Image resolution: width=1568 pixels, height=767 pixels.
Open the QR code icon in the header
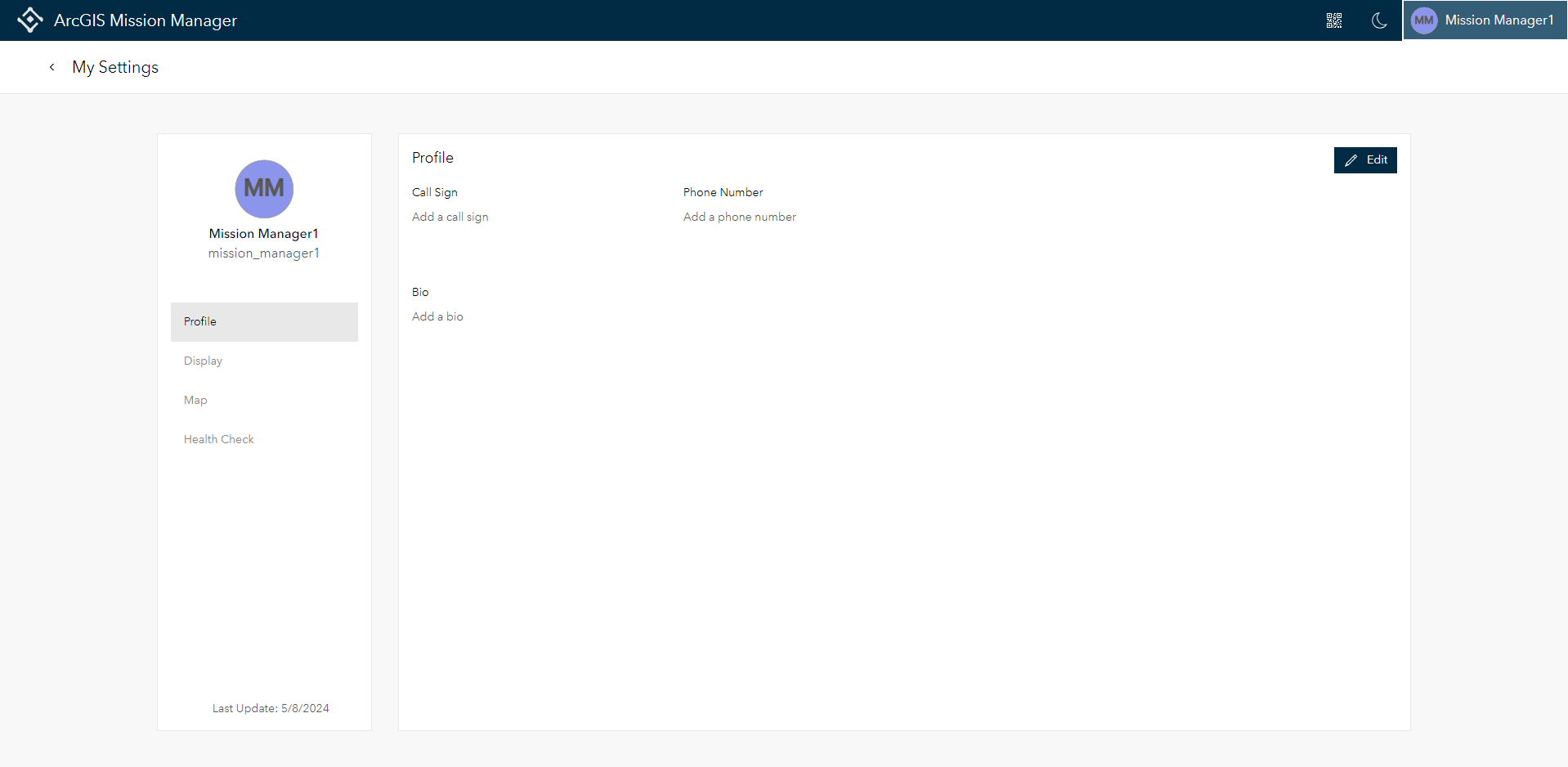[x=1334, y=20]
